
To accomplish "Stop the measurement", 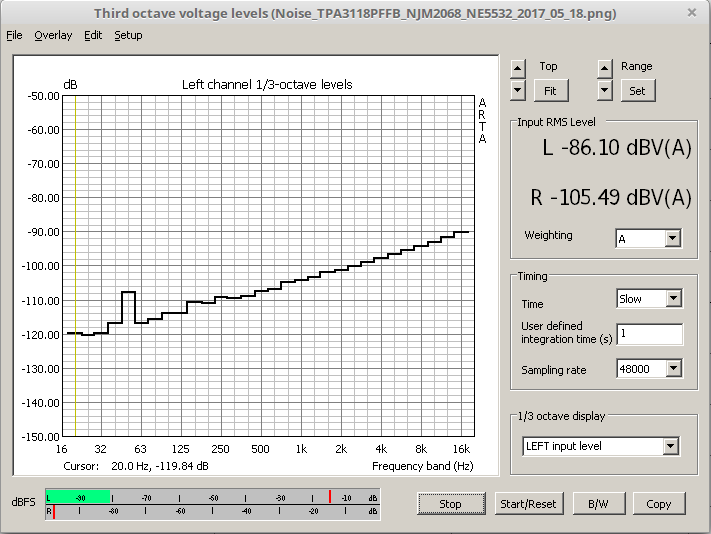I will click(x=450, y=504).
